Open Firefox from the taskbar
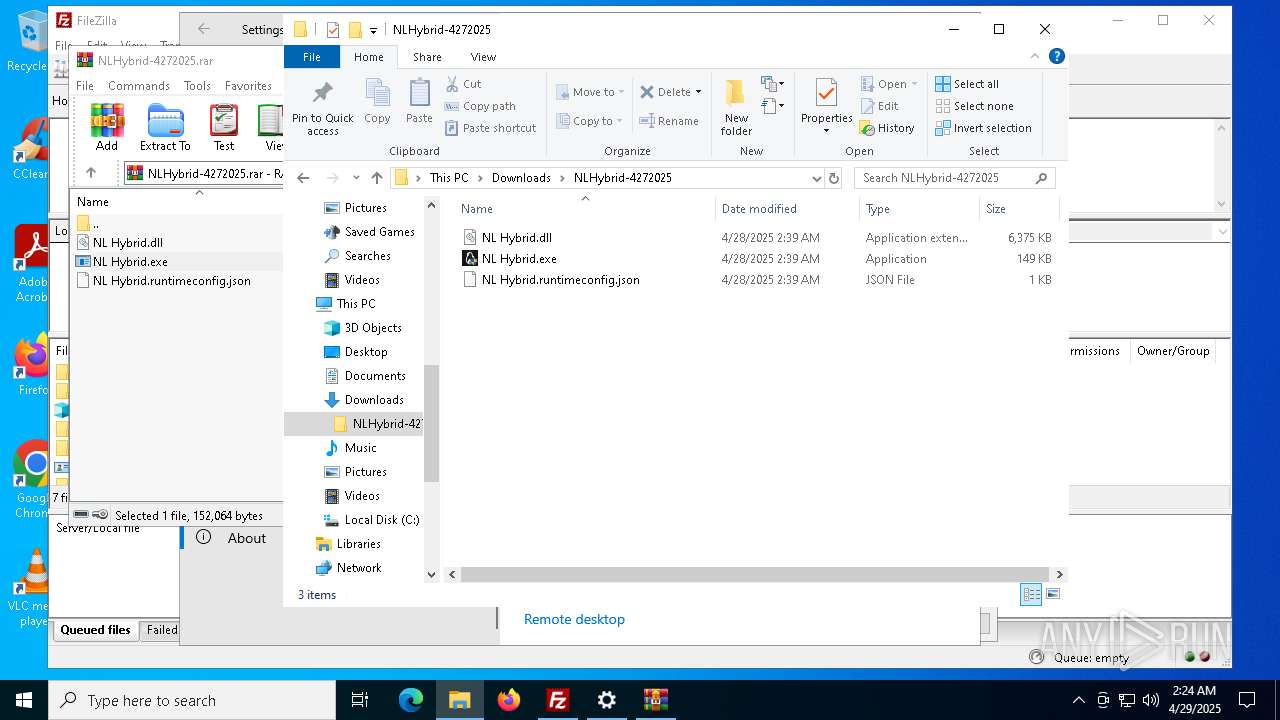This screenshot has height=720, width=1280. [509, 700]
